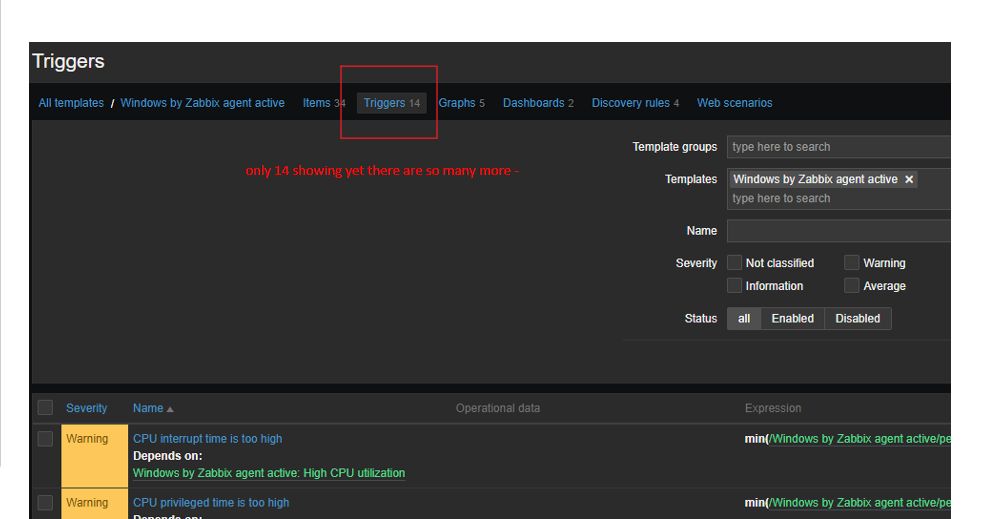Open the All templates breadcrumb link
Screen dimensions: 987x519
click(71, 103)
